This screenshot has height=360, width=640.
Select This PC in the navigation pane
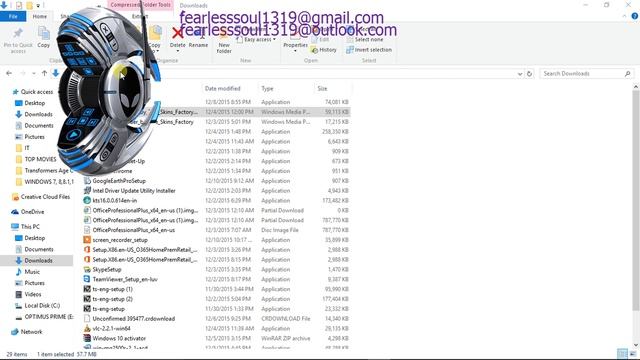26,227
